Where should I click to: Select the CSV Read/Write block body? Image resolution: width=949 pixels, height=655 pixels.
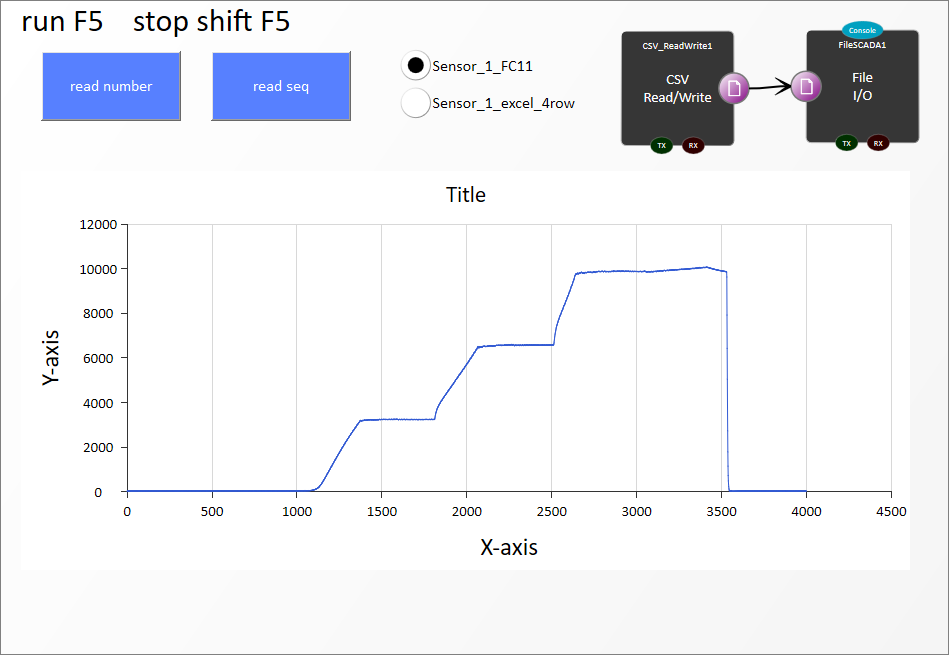[x=665, y=100]
